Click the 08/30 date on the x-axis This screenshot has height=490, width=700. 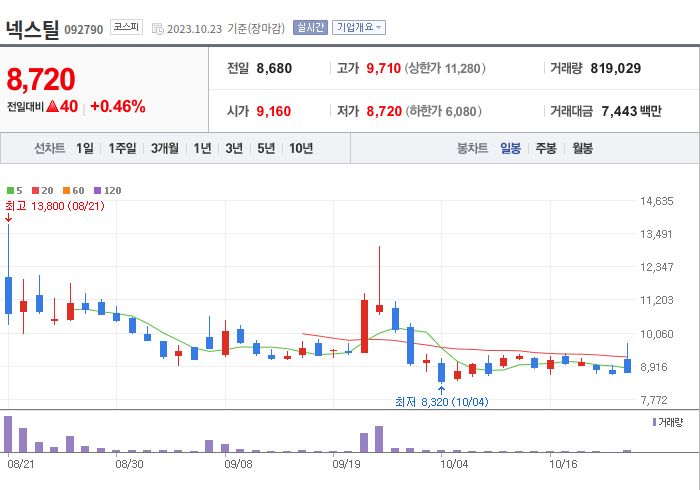click(129, 464)
